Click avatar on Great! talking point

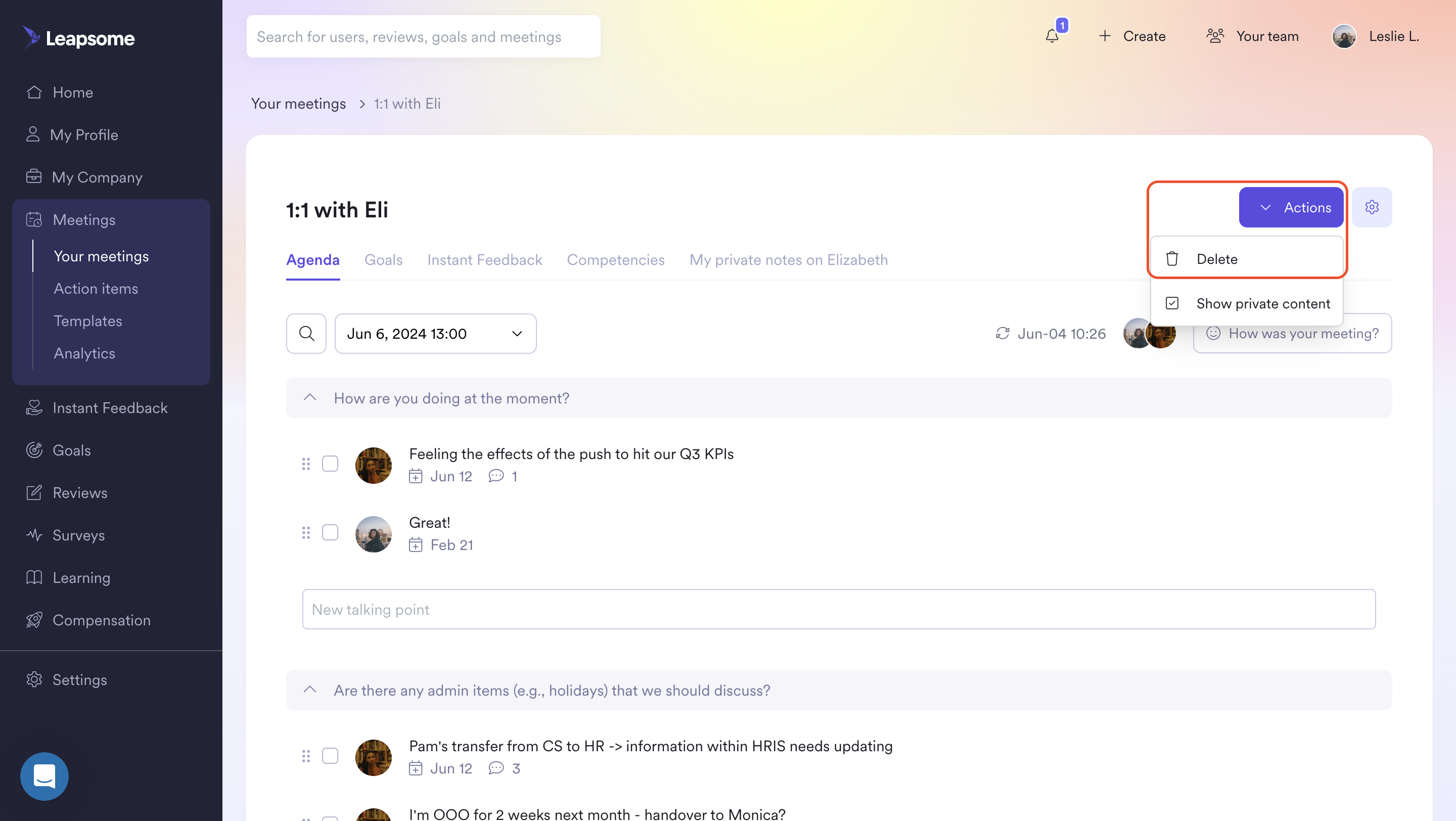coord(373,534)
